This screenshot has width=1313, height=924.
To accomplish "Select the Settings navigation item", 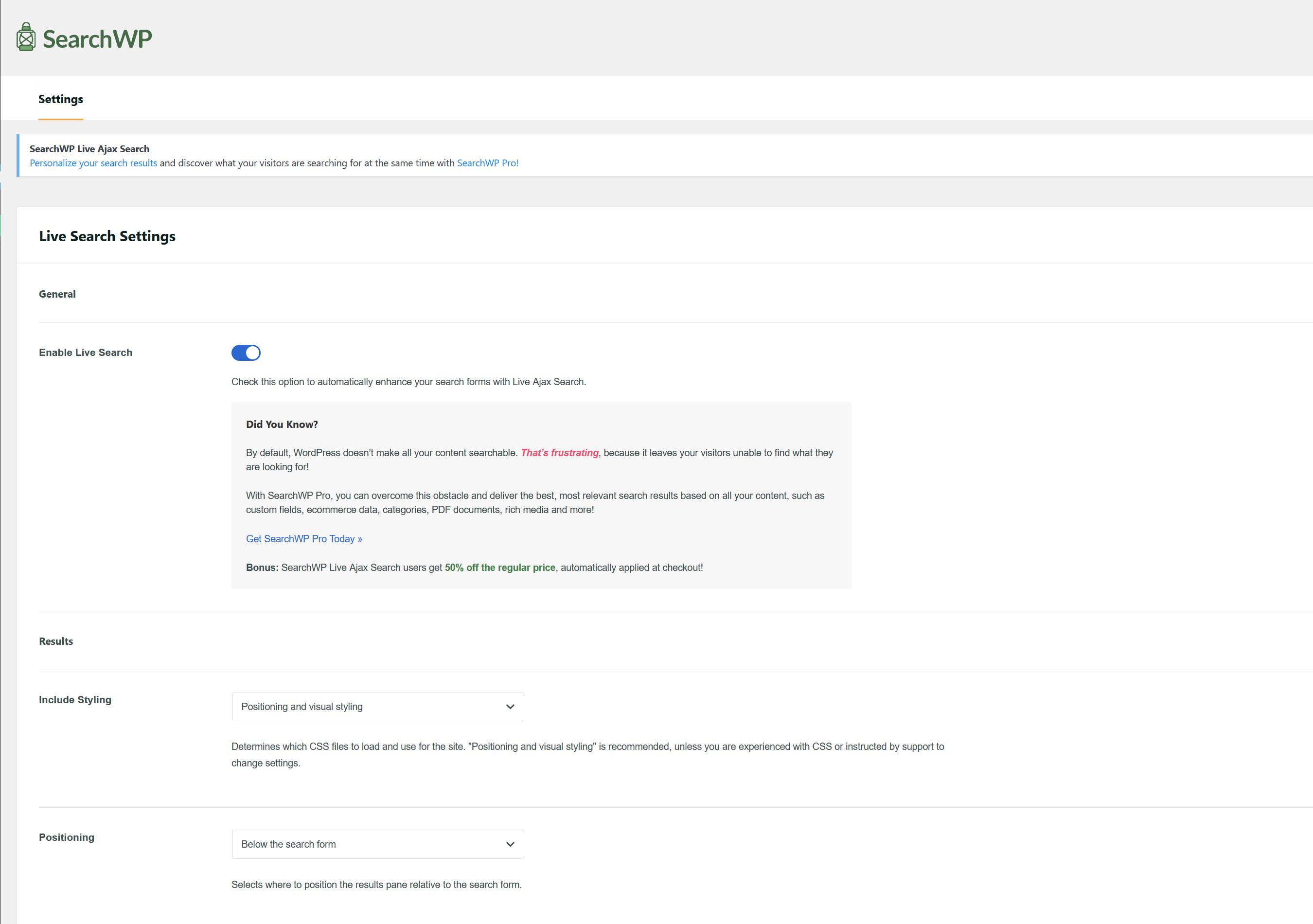I will click(x=61, y=99).
